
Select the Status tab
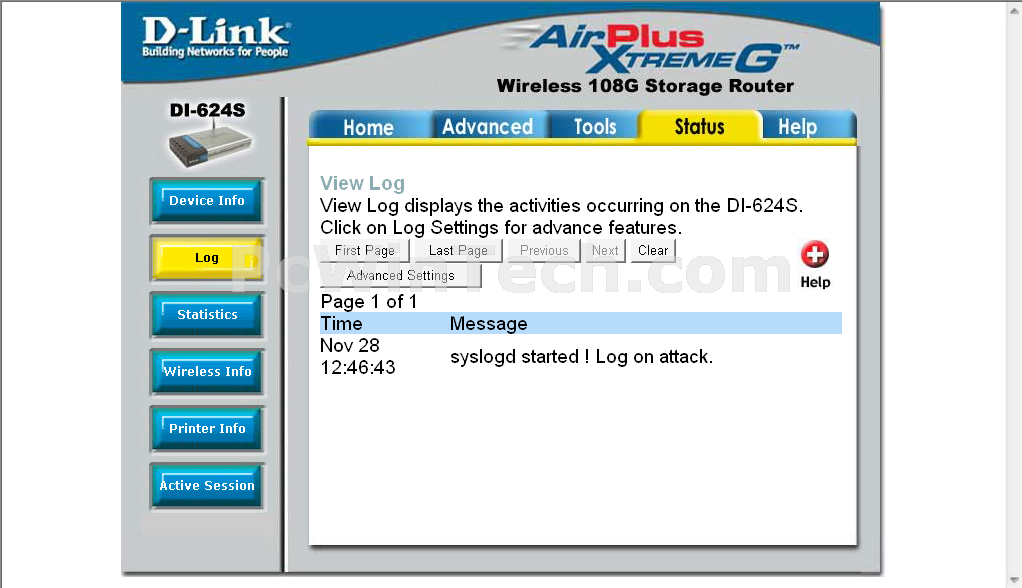click(699, 126)
